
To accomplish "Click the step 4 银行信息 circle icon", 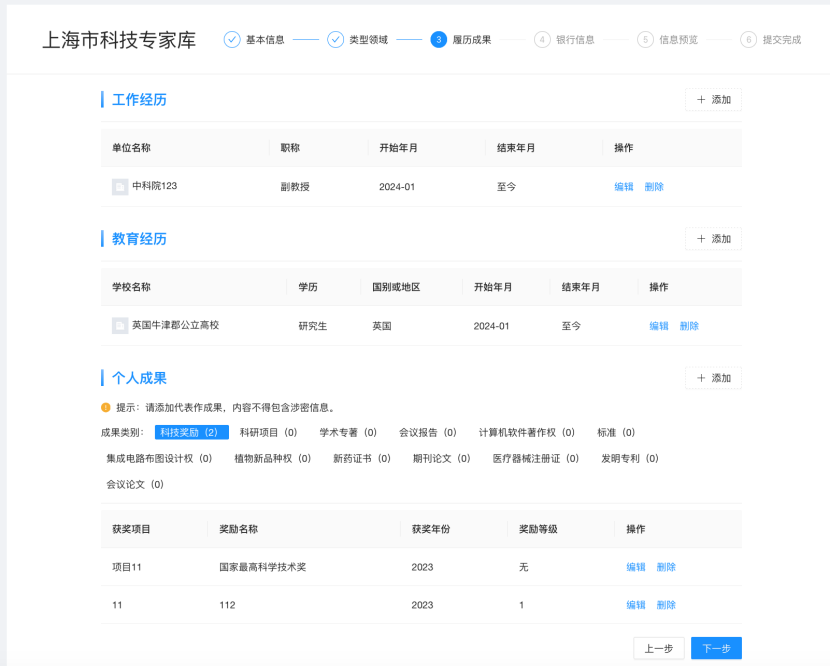I will [x=542, y=40].
